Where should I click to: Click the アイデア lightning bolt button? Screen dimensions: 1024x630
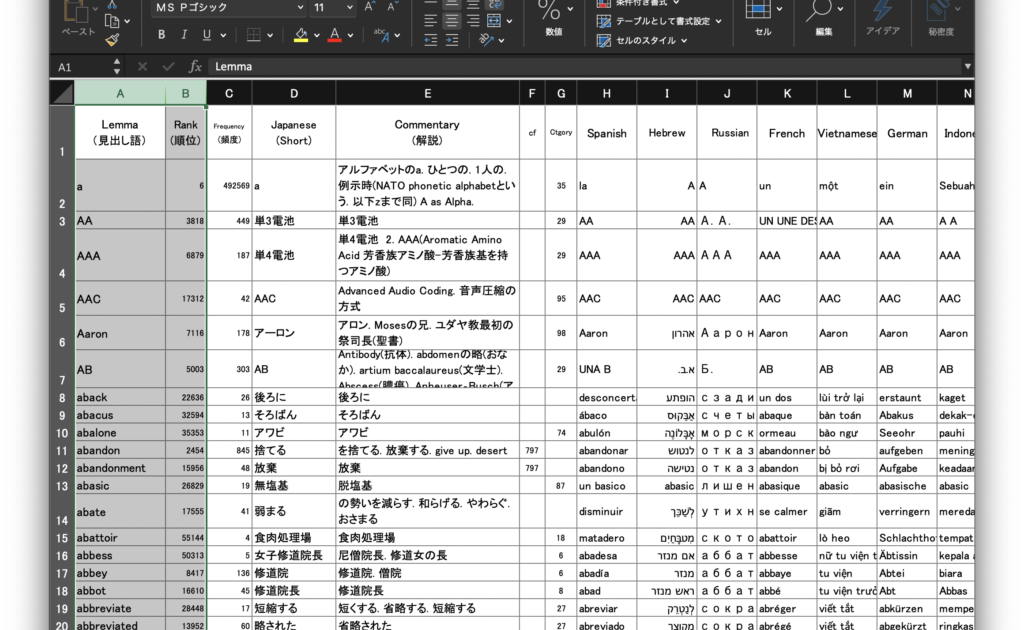(x=882, y=17)
